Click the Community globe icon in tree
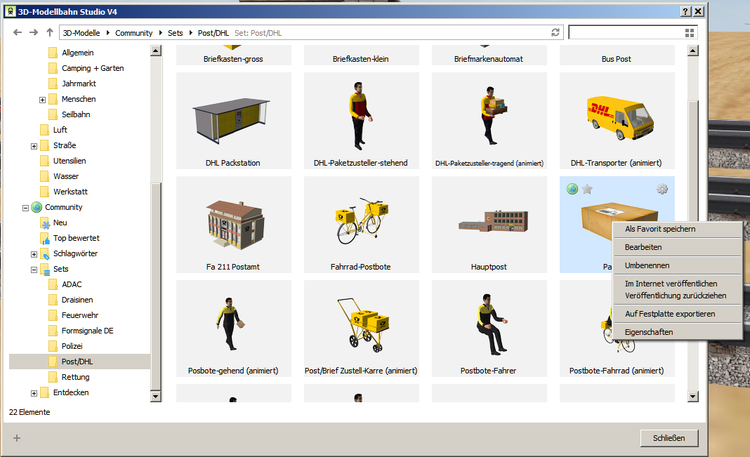 [x=37, y=207]
